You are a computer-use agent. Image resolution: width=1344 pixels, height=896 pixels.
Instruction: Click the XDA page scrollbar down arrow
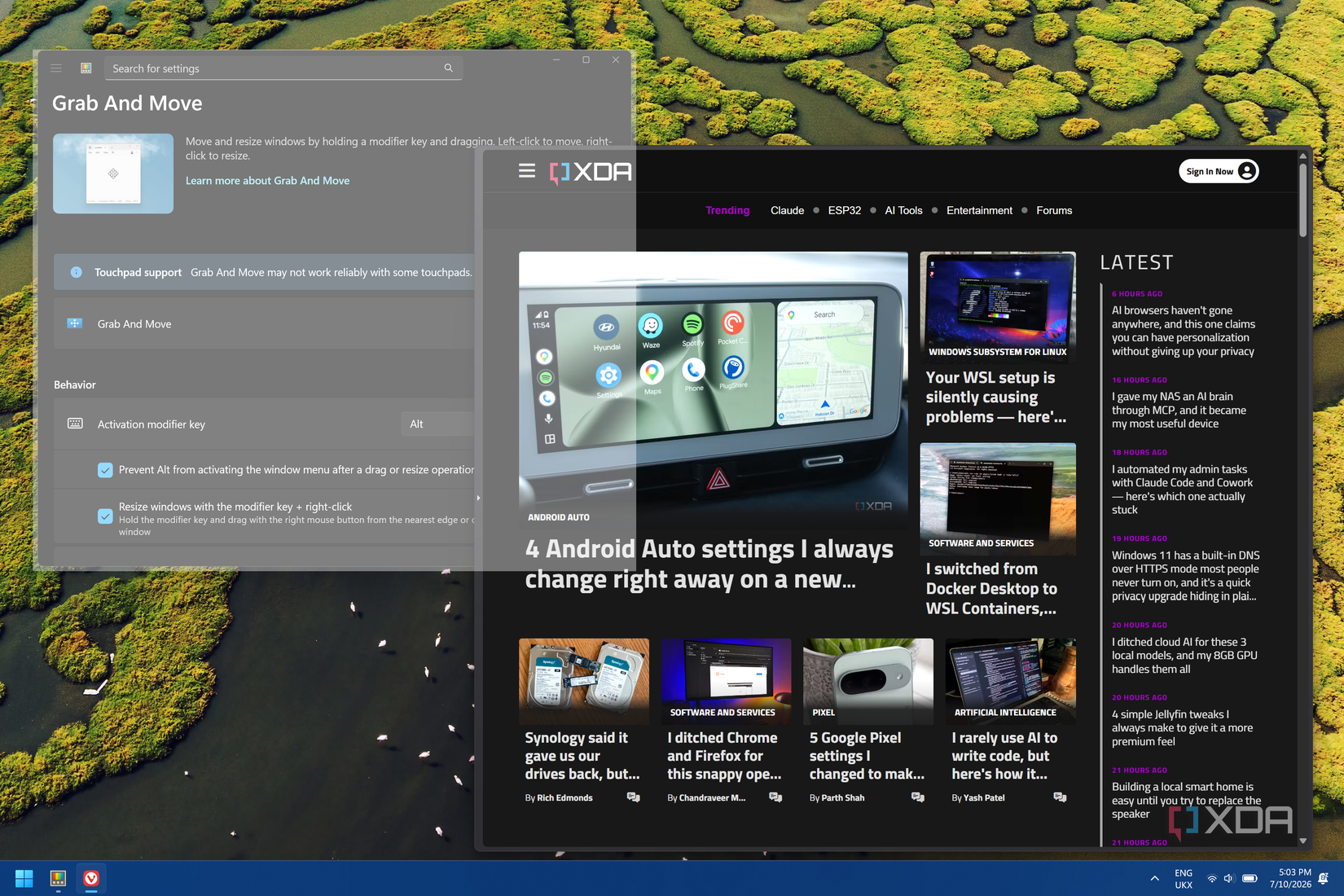click(x=1303, y=841)
